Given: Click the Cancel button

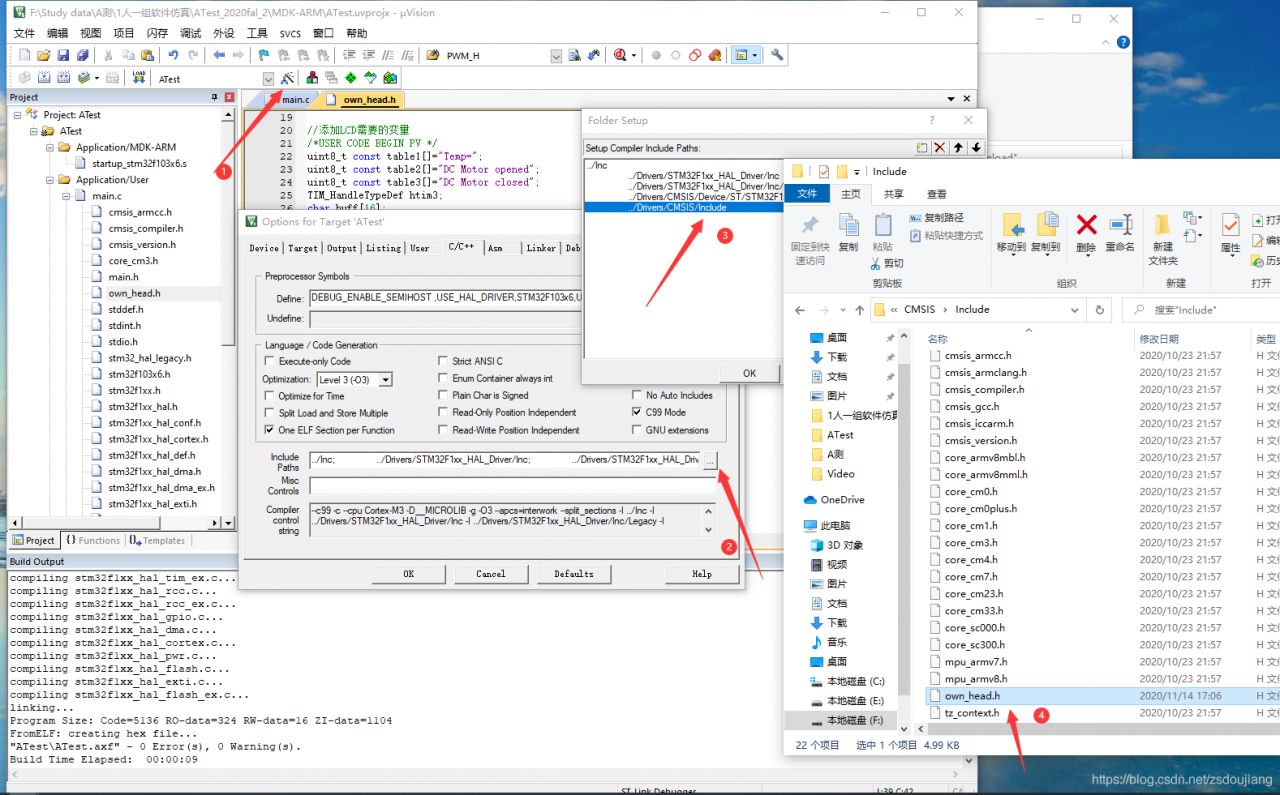Looking at the screenshot, I should tap(490, 574).
